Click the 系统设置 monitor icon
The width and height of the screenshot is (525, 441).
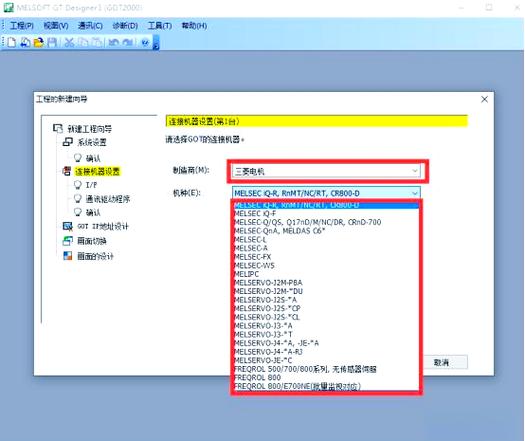click(x=68, y=142)
